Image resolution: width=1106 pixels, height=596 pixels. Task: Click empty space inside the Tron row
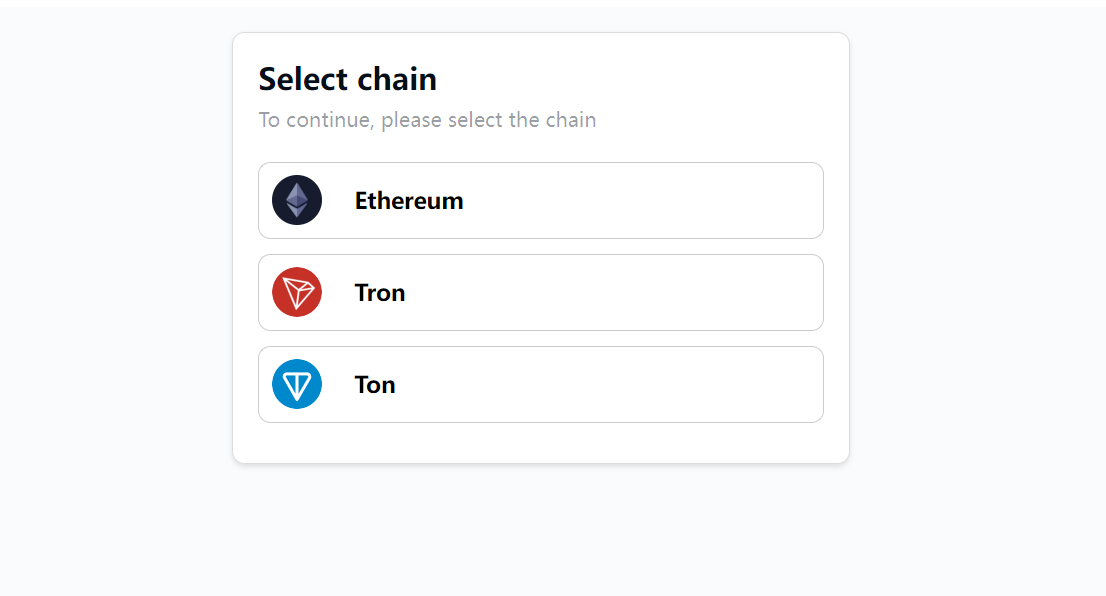(x=650, y=292)
